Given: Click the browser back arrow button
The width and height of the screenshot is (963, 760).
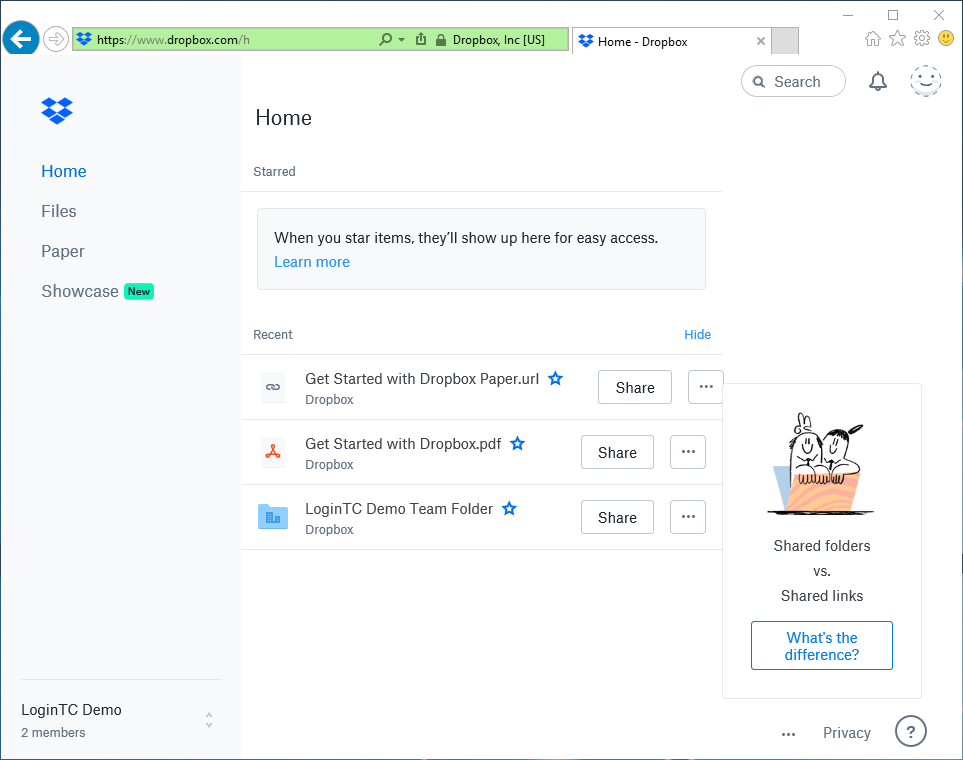Looking at the screenshot, I should click(21, 39).
